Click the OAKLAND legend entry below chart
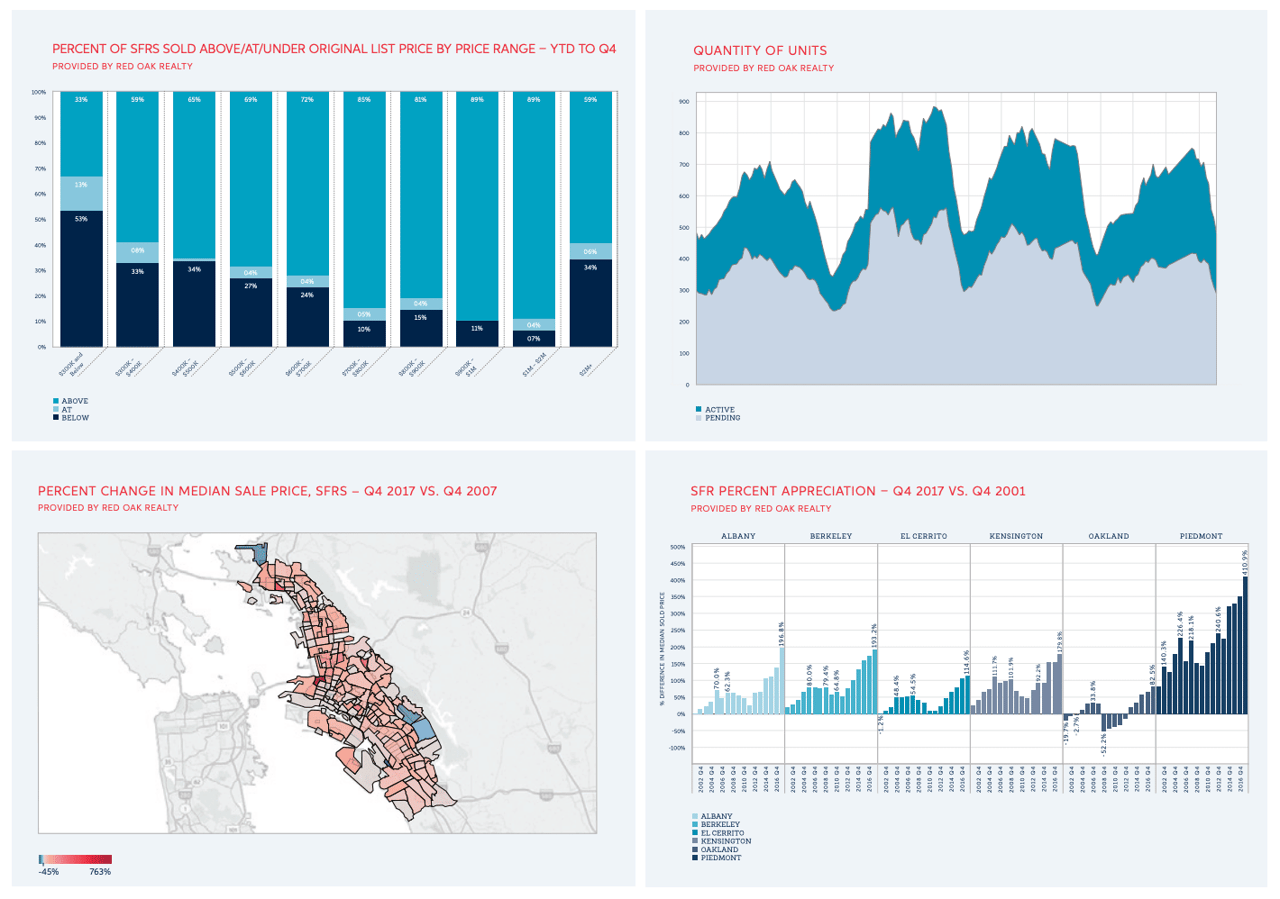 (x=716, y=850)
